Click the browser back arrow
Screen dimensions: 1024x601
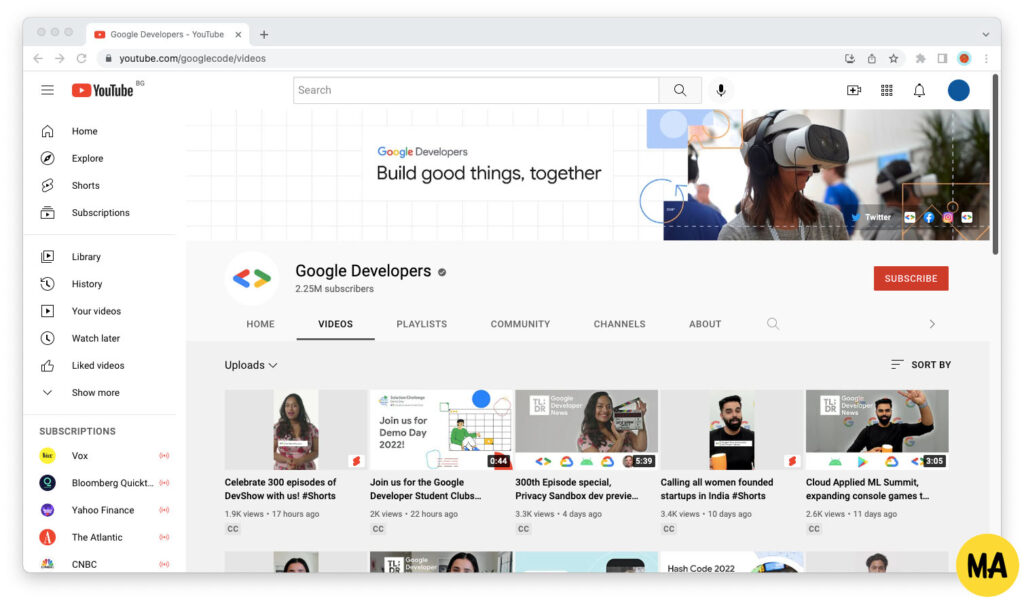coord(38,59)
